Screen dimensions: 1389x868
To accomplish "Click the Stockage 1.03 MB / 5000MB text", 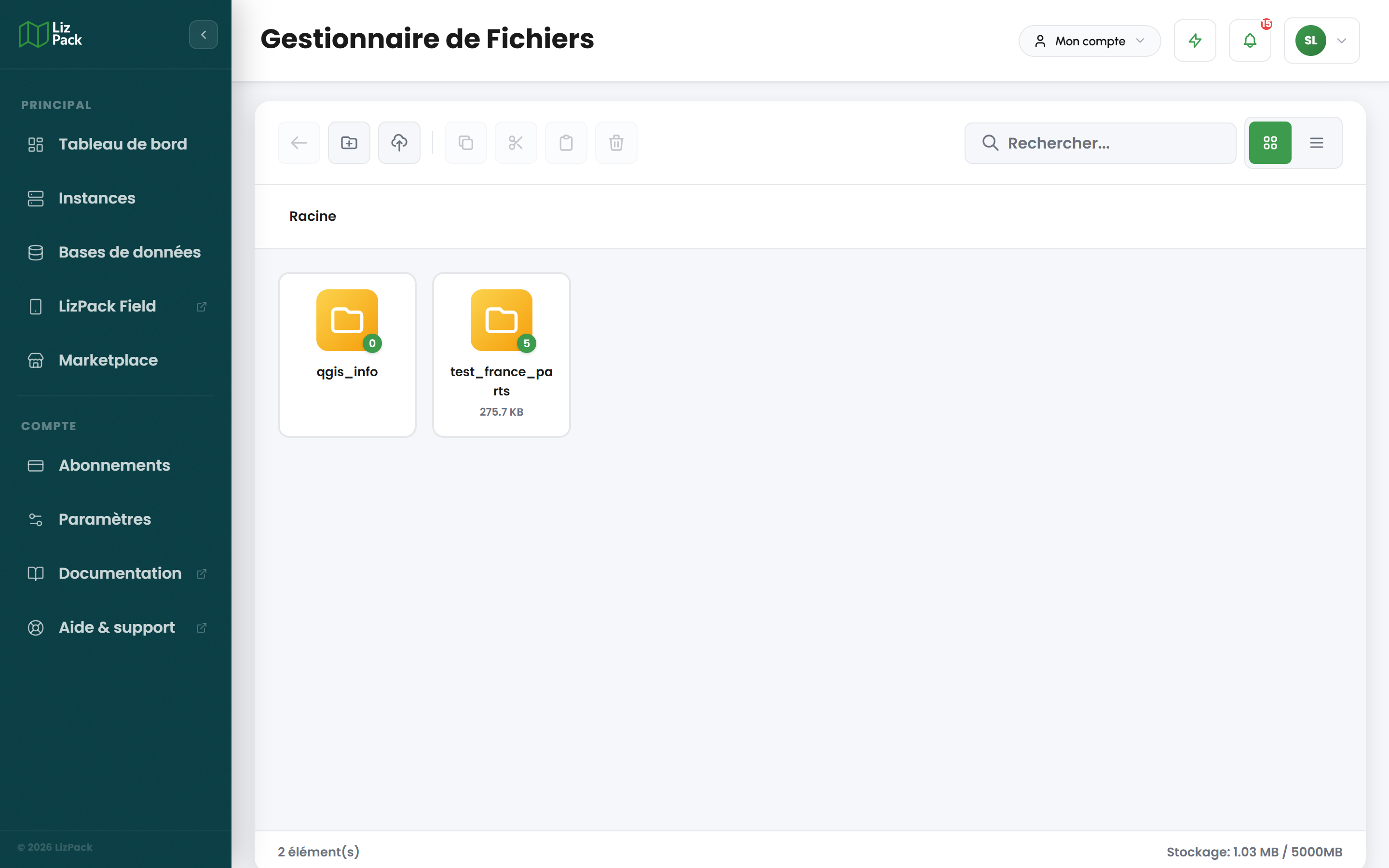I will pyautogui.click(x=1254, y=852).
